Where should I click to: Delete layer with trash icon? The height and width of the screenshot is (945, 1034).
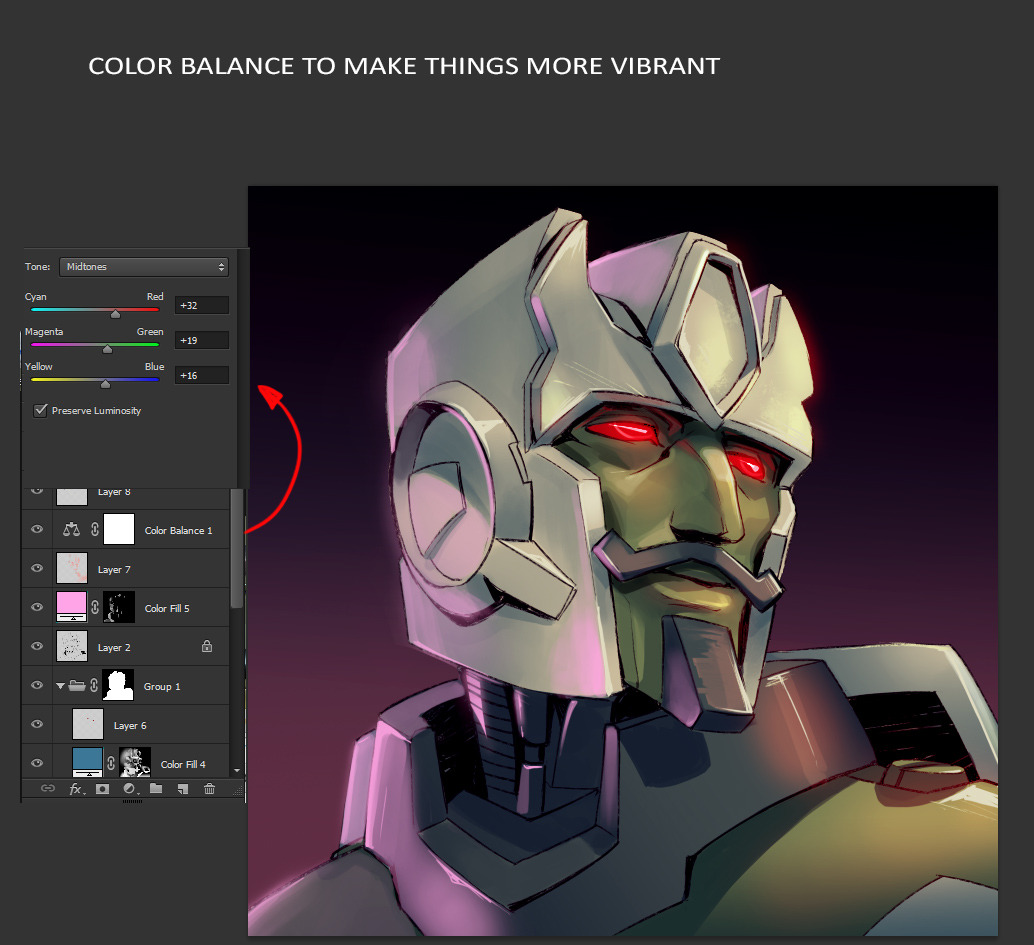[x=210, y=788]
